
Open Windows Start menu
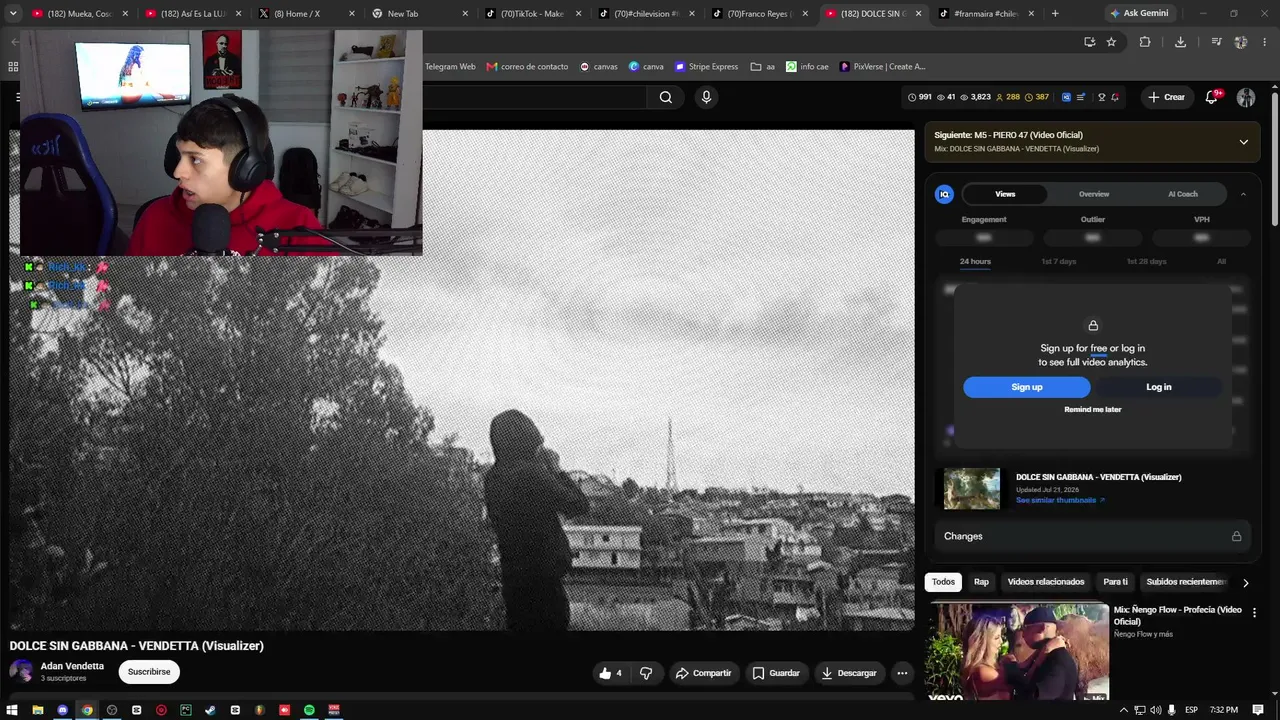(x=12, y=710)
